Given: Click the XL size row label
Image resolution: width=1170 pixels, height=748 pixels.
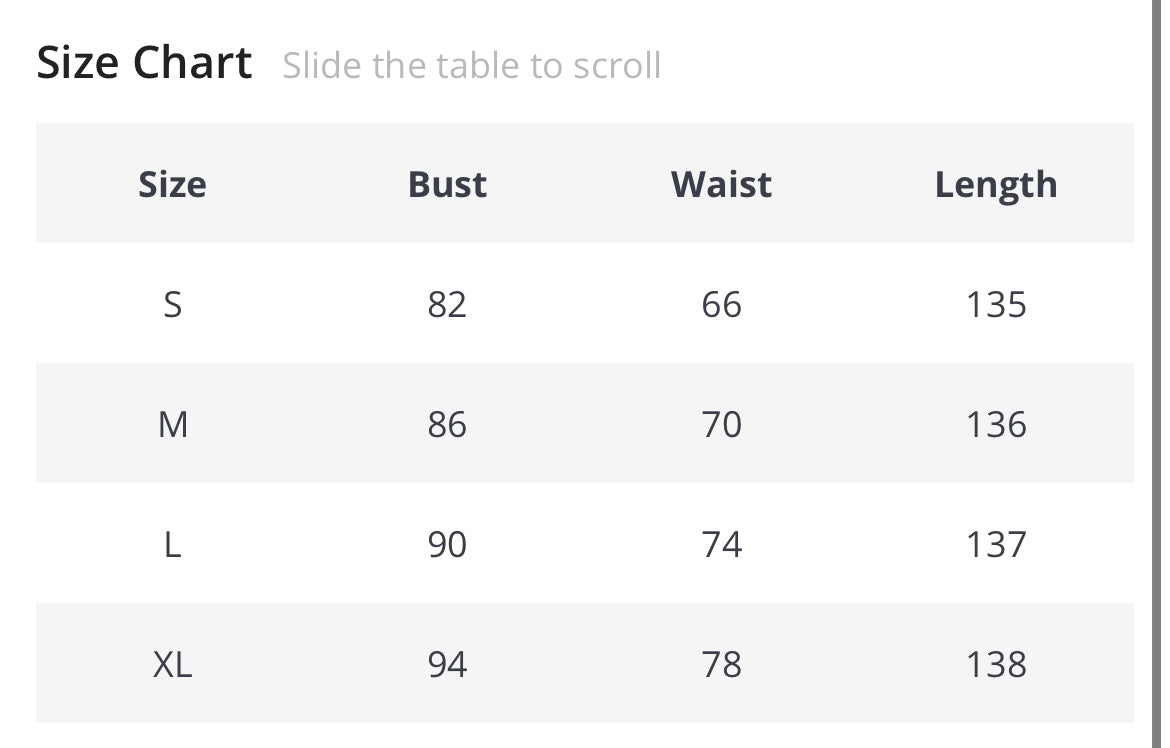Looking at the screenshot, I should (172, 664).
